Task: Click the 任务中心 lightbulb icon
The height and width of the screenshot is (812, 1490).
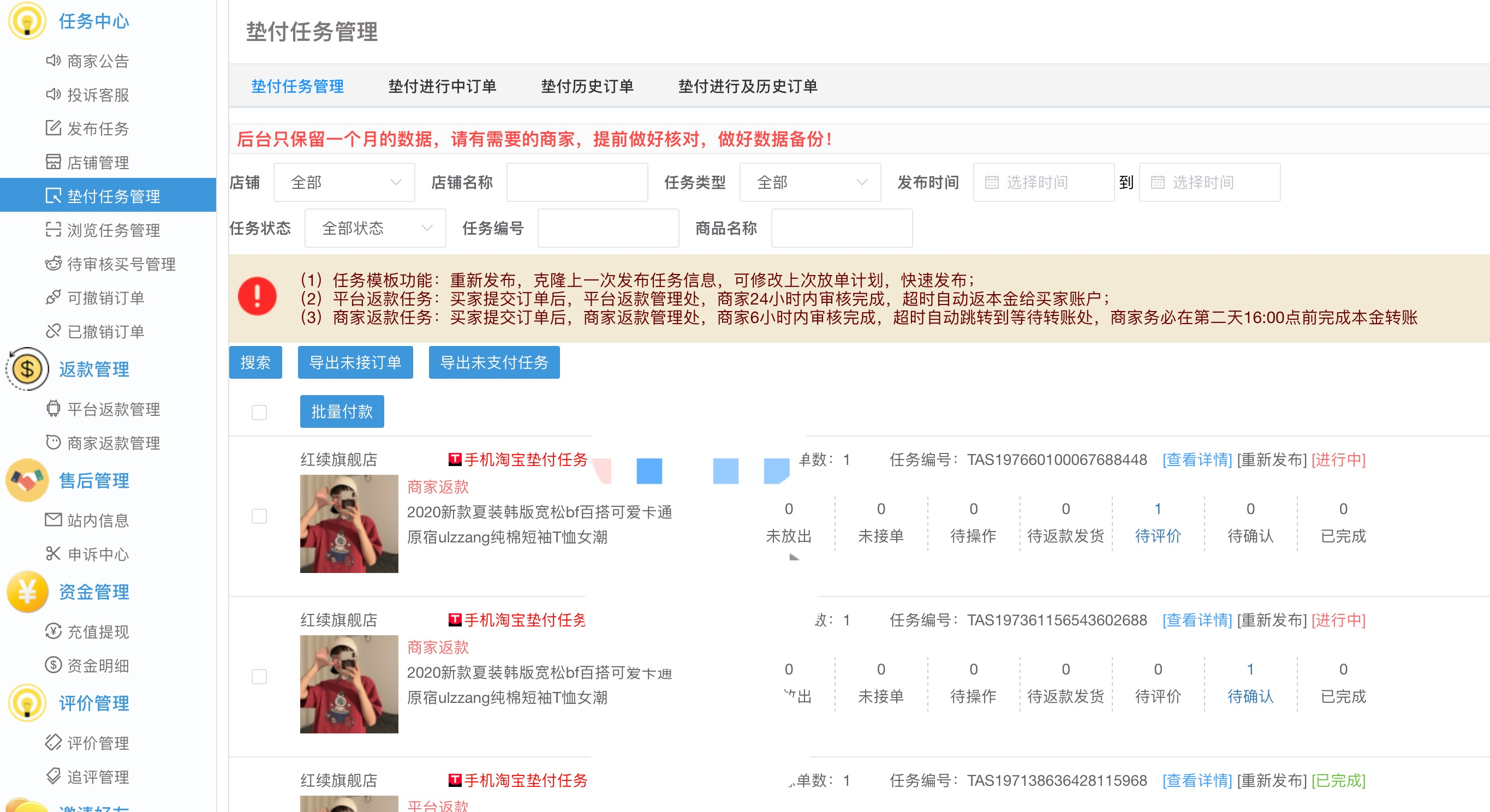Action: tap(27, 21)
